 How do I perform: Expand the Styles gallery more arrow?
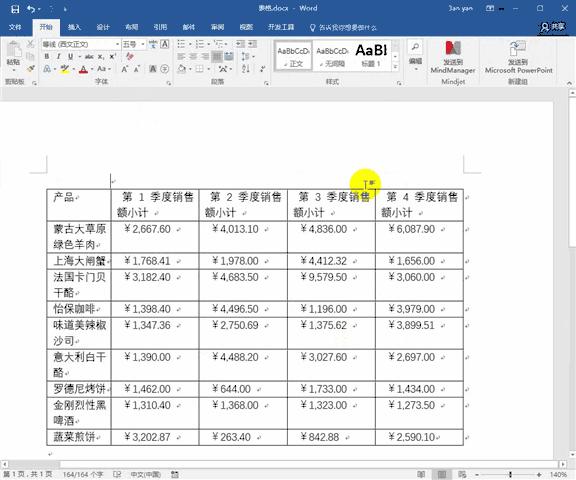tap(395, 67)
